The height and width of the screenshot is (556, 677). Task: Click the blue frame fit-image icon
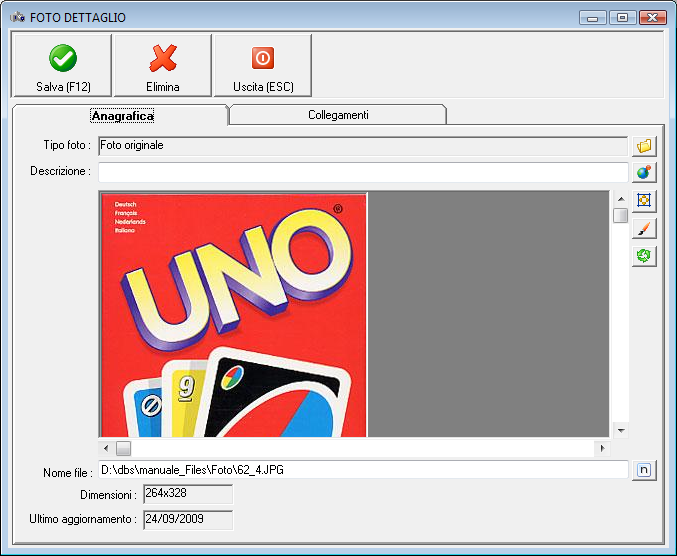[x=644, y=200]
